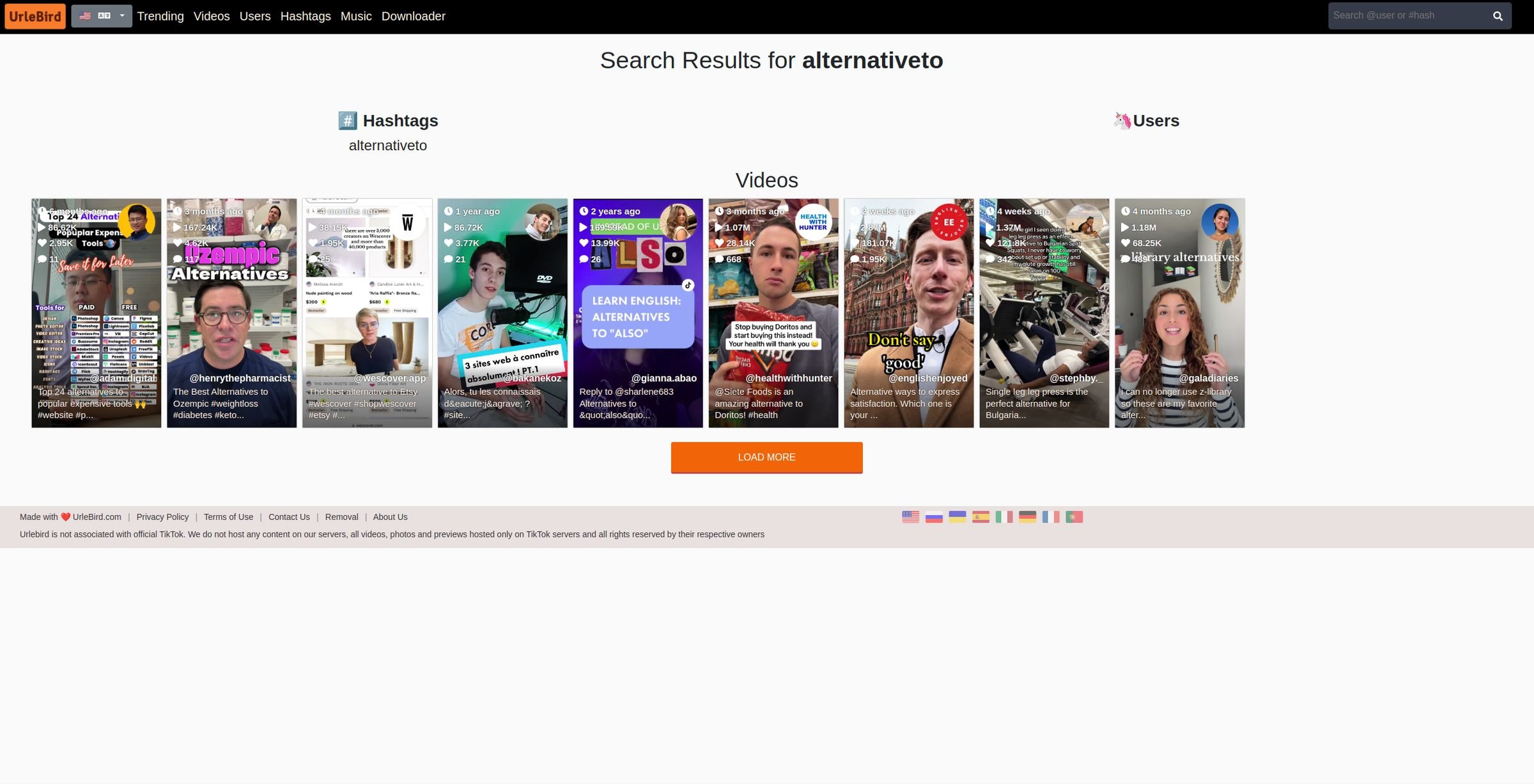Click the @galadiaries username label
1534x784 pixels.
[x=1209, y=378]
